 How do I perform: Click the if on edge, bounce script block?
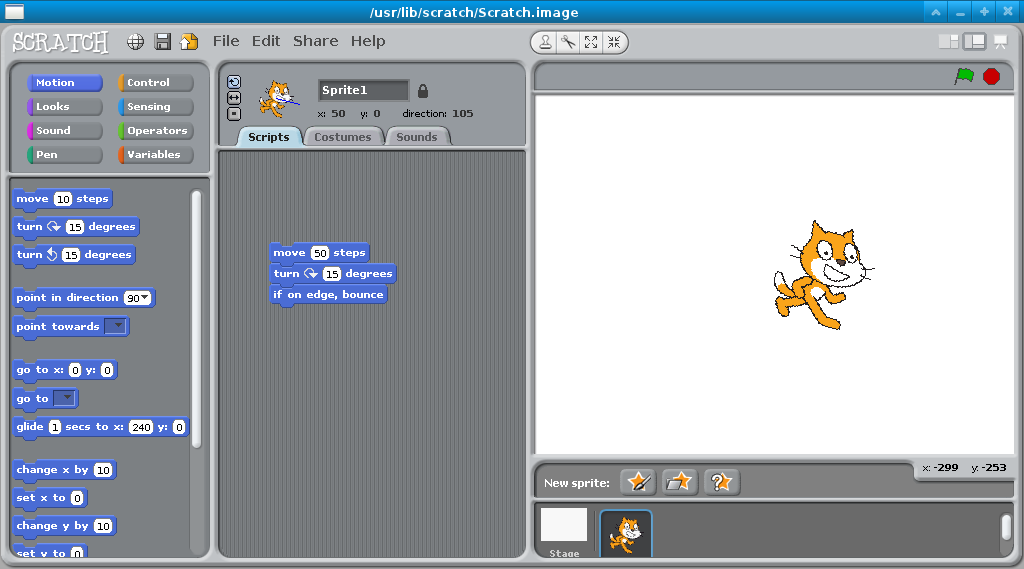pos(328,295)
